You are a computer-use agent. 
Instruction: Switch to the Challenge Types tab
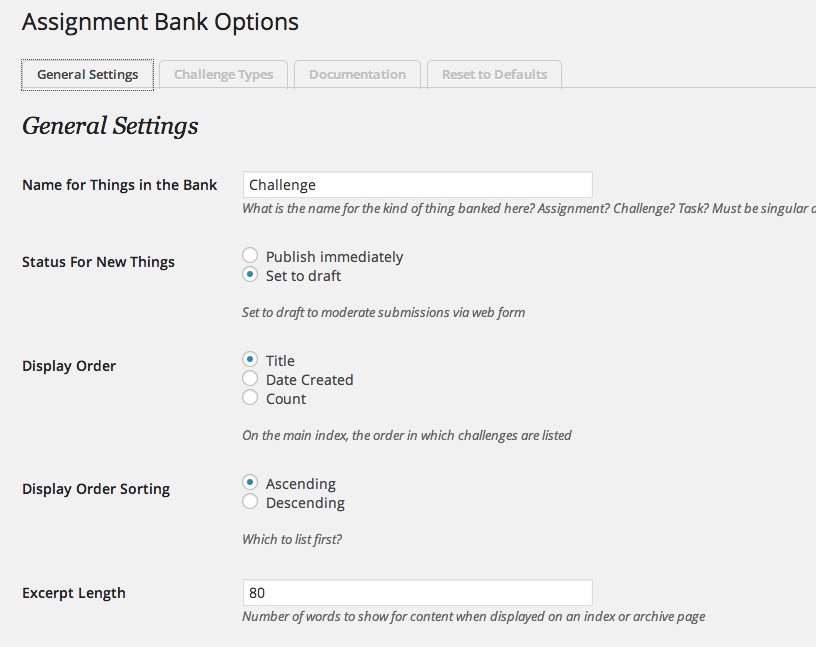(222, 74)
